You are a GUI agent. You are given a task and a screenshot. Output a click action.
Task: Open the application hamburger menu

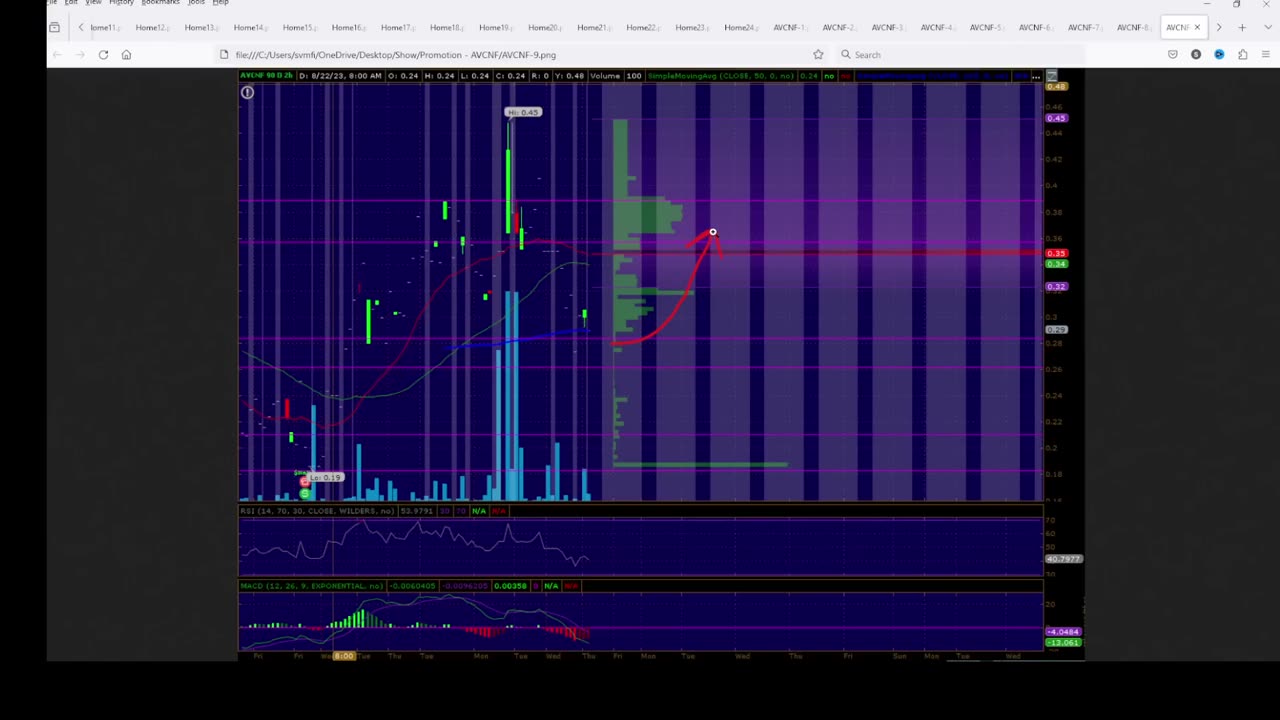pos(1265,55)
